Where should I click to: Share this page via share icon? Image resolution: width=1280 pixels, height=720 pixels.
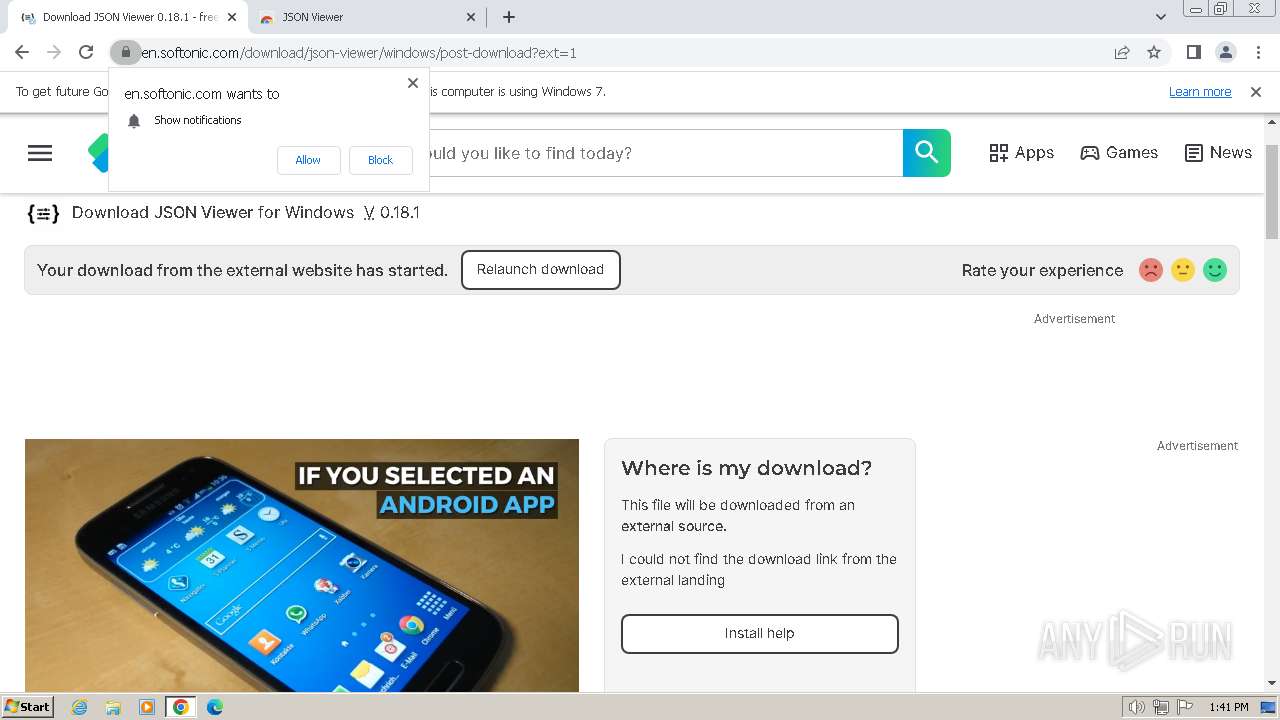1122,52
